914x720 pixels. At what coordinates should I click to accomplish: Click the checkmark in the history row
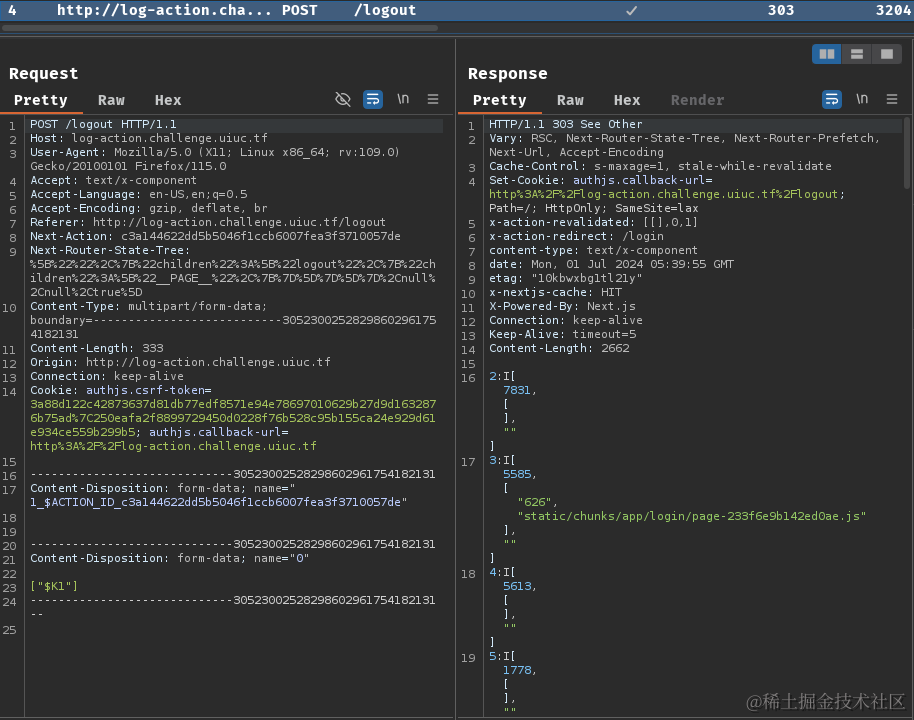click(631, 10)
